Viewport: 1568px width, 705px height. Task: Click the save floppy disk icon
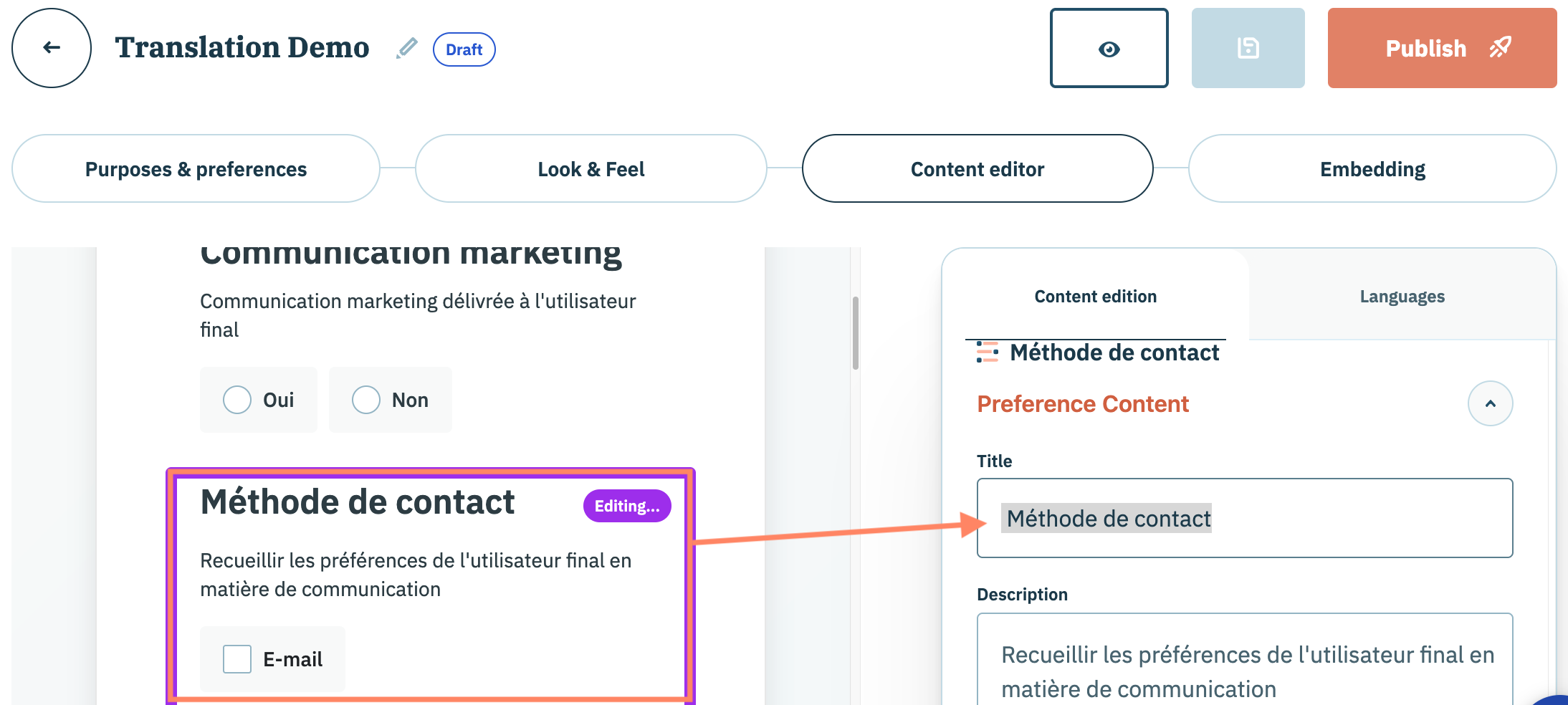1248,49
